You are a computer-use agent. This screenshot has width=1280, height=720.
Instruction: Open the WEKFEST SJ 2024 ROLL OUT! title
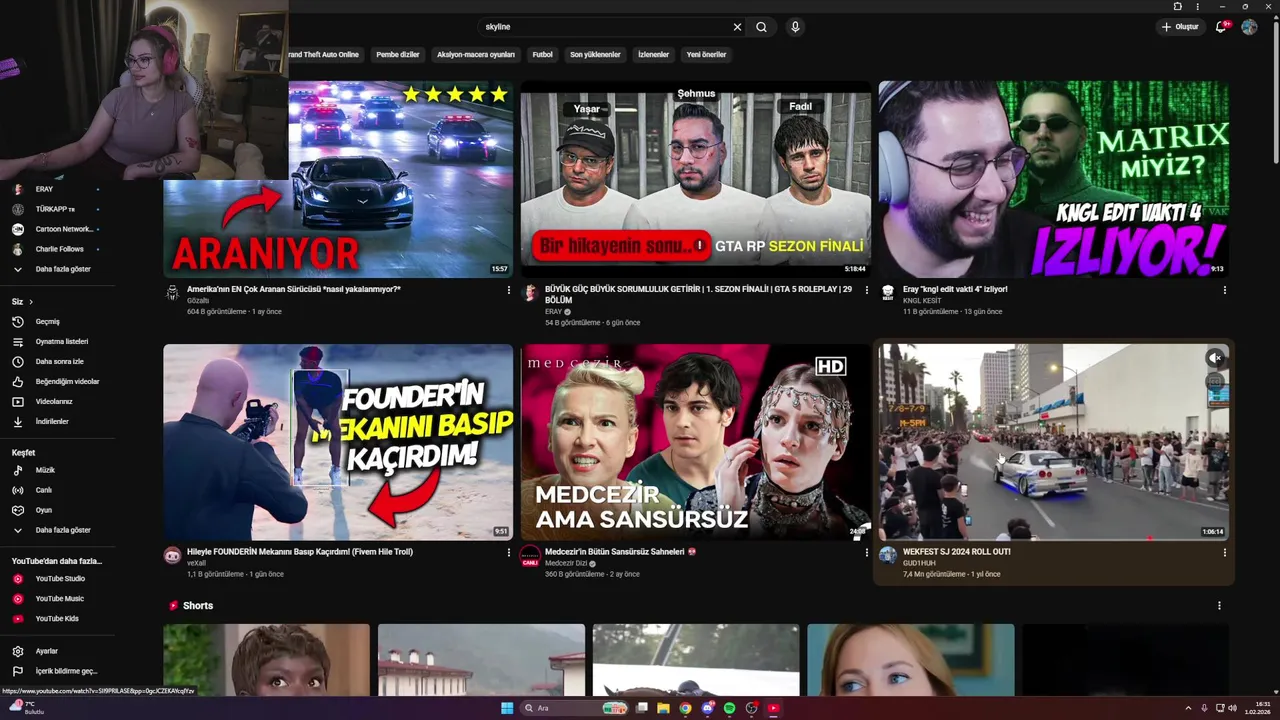click(x=957, y=552)
